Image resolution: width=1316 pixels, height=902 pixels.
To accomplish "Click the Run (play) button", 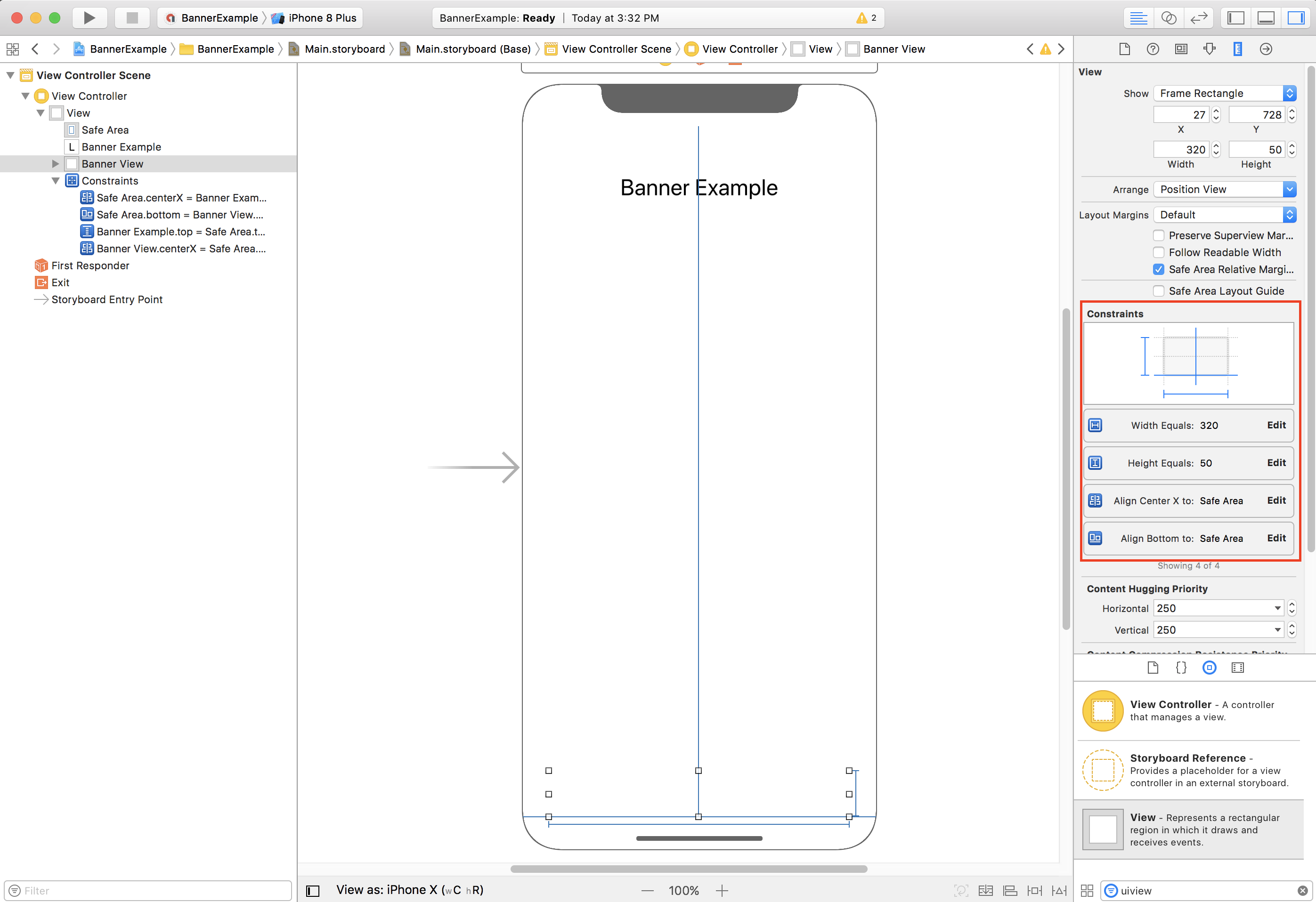I will (x=89, y=17).
